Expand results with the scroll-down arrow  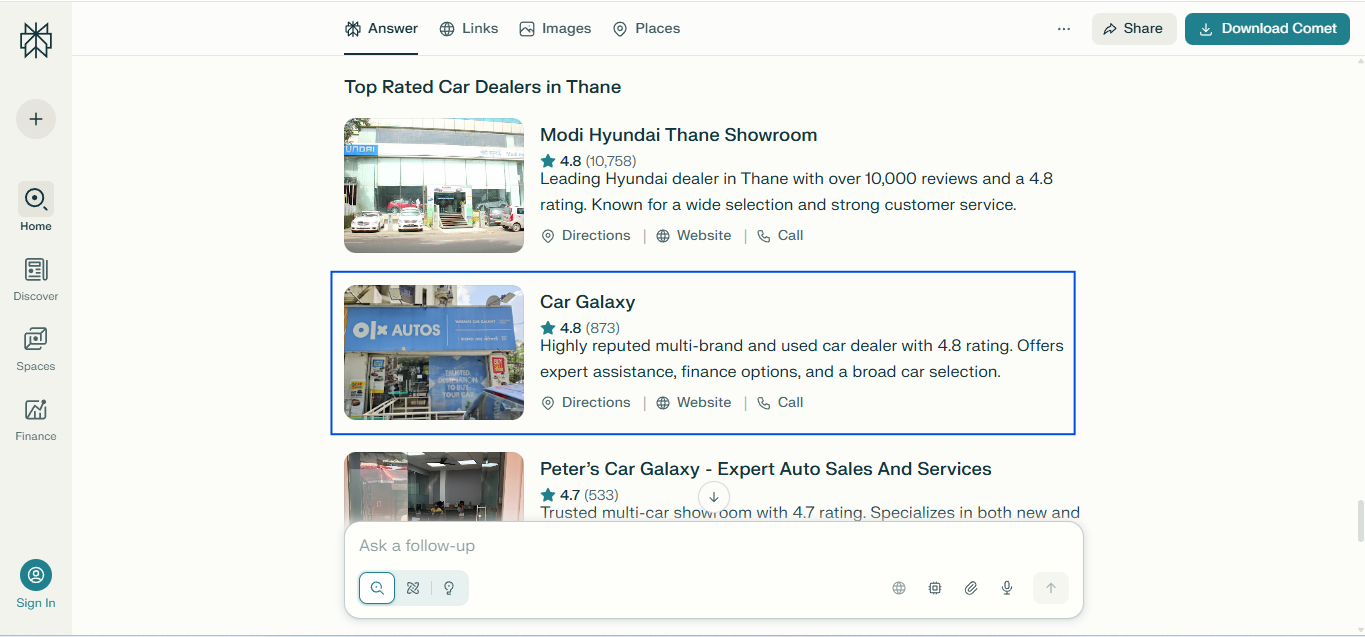713,496
